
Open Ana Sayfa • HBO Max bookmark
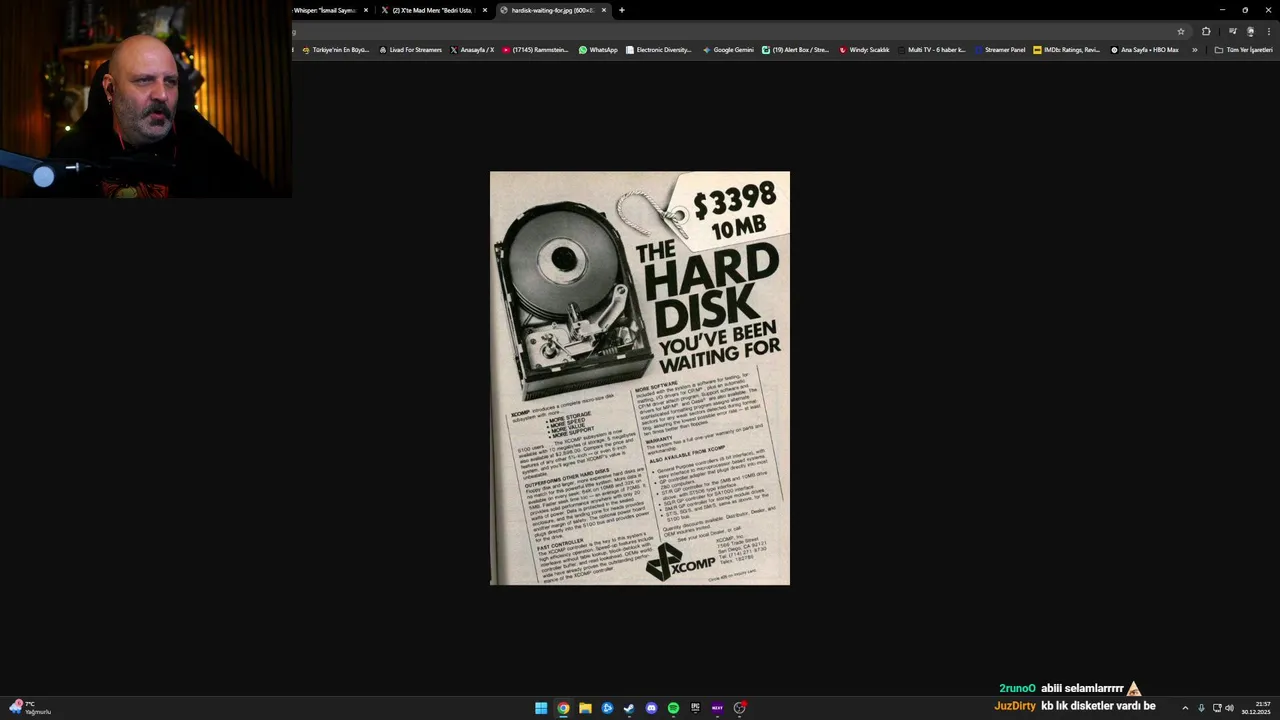click(x=1144, y=50)
